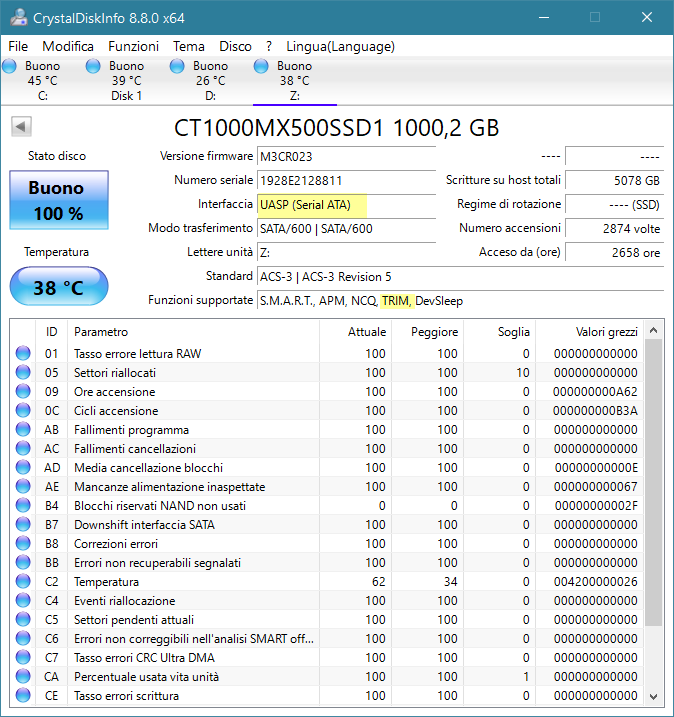The width and height of the screenshot is (674, 717).
Task: Click status orb for Errori non recuperabili segnalati
Action: click(23, 562)
